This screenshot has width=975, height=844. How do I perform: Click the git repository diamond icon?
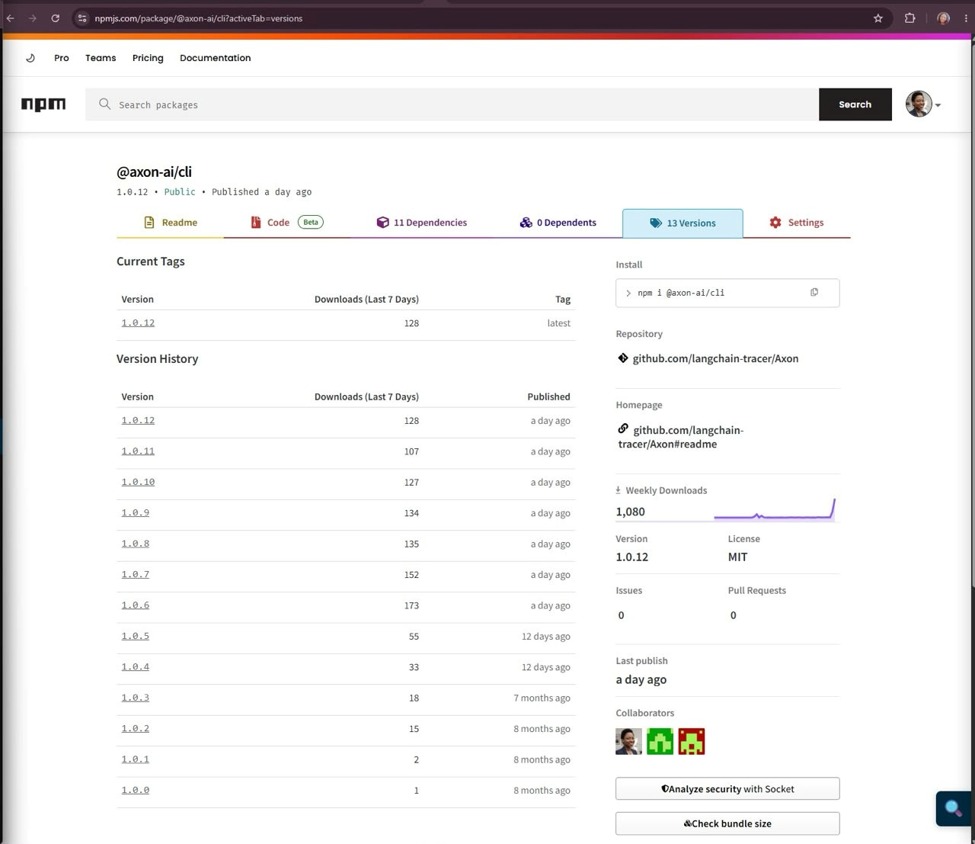tap(622, 358)
